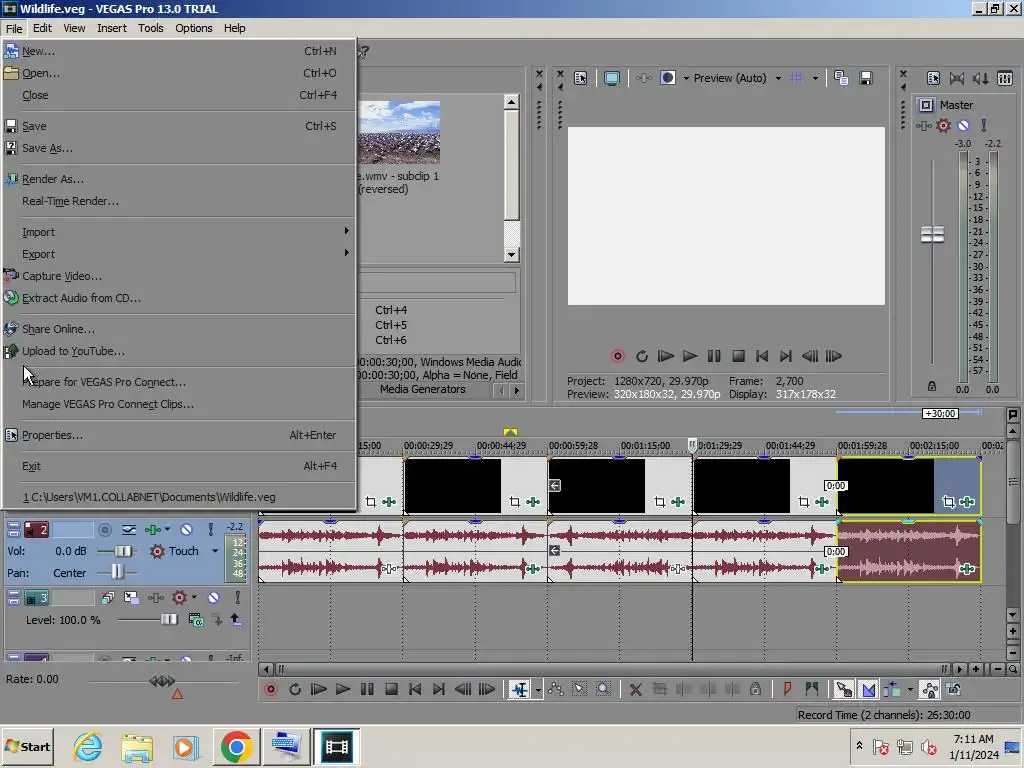This screenshot has width=1024, height=768.
Task: Mute video track 3
Action: click(x=214, y=598)
